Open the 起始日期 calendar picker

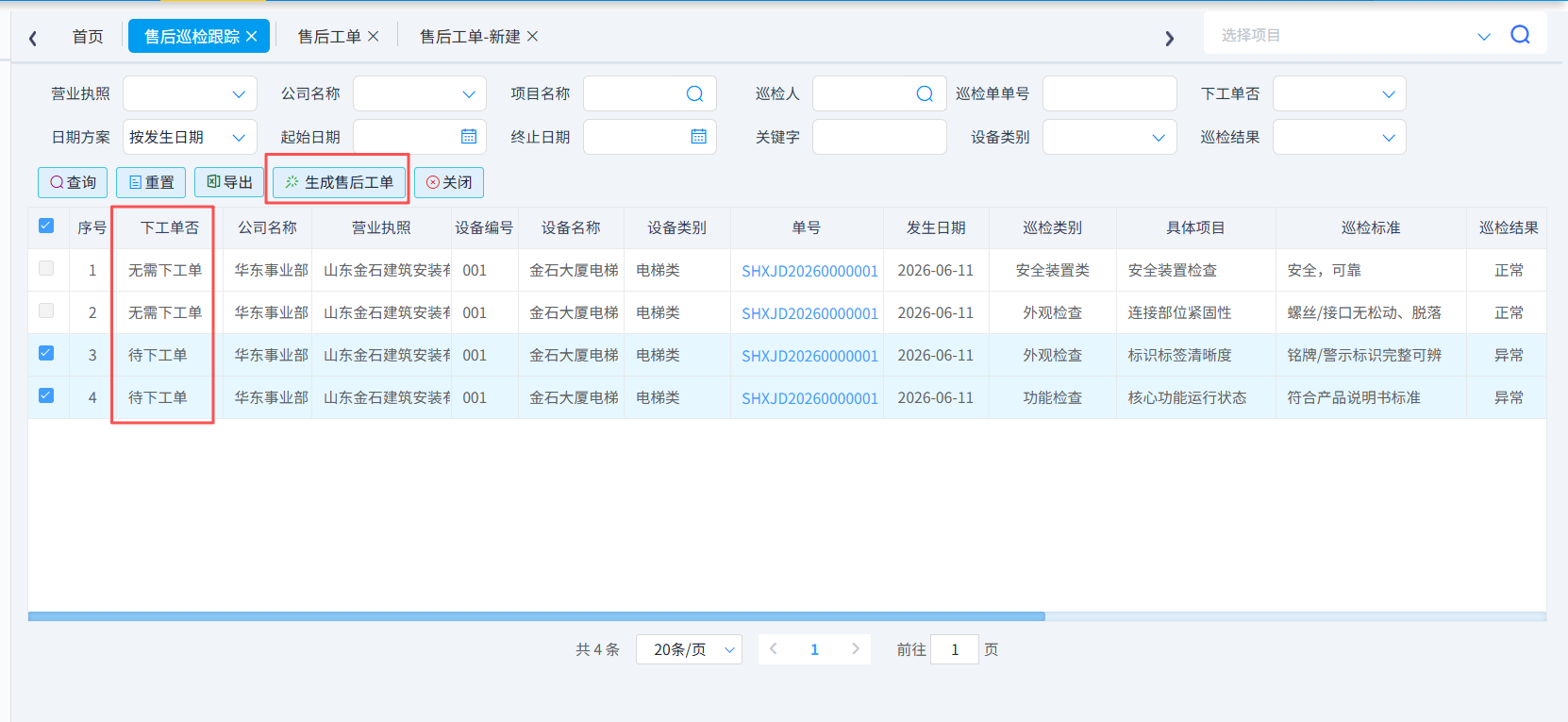point(469,137)
